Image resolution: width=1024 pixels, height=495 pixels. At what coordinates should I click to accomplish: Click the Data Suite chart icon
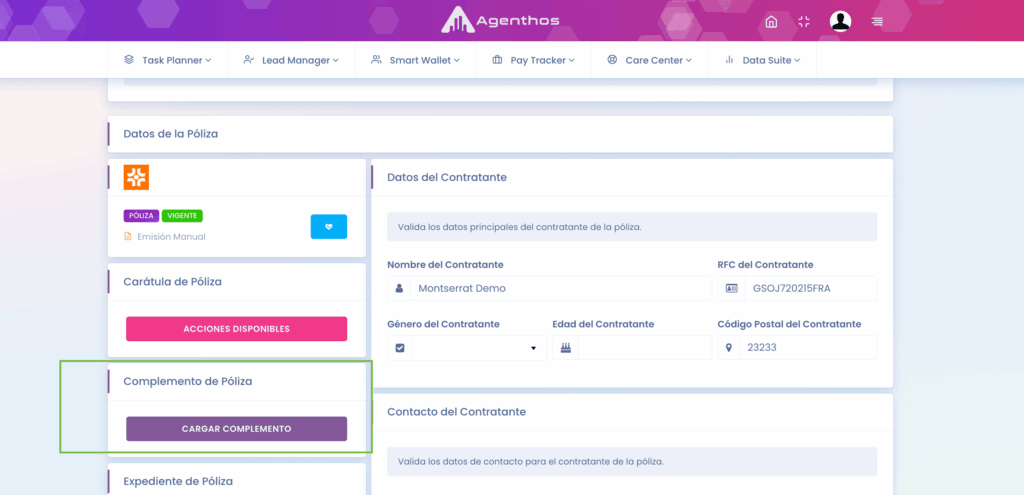tap(729, 59)
